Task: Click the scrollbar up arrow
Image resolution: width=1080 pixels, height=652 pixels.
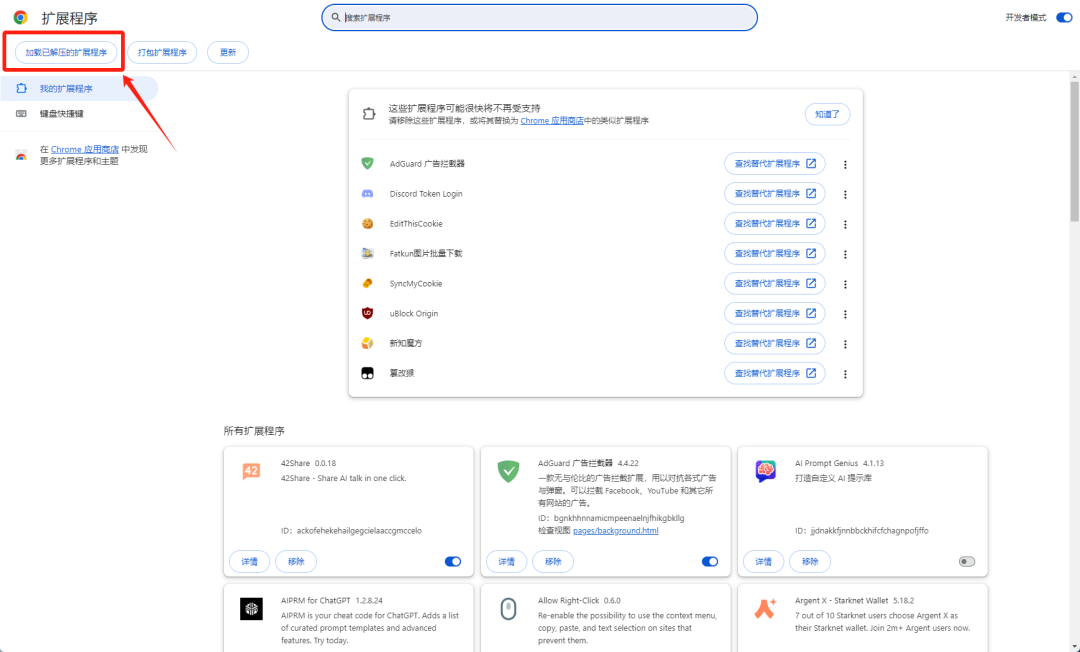Action: 1074,76
